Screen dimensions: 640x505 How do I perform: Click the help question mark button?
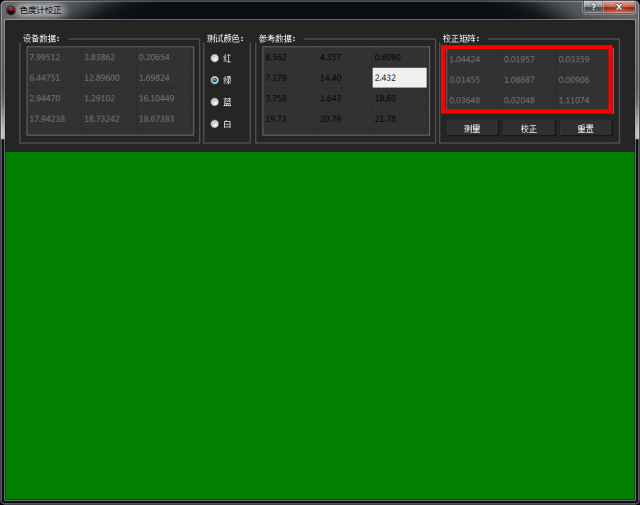pyautogui.click(x=594, y=8)
